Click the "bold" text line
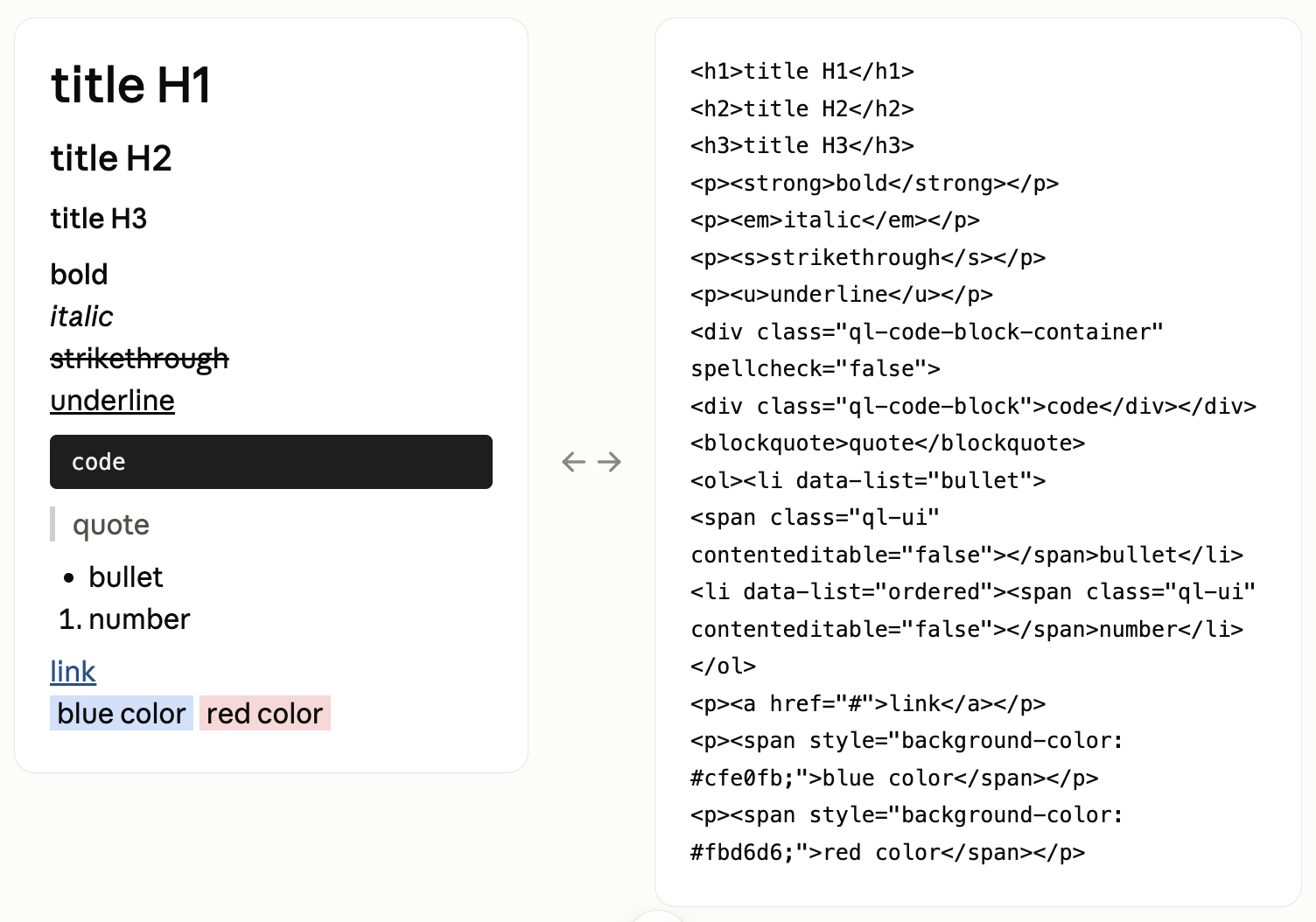 [x=79, y=275]
